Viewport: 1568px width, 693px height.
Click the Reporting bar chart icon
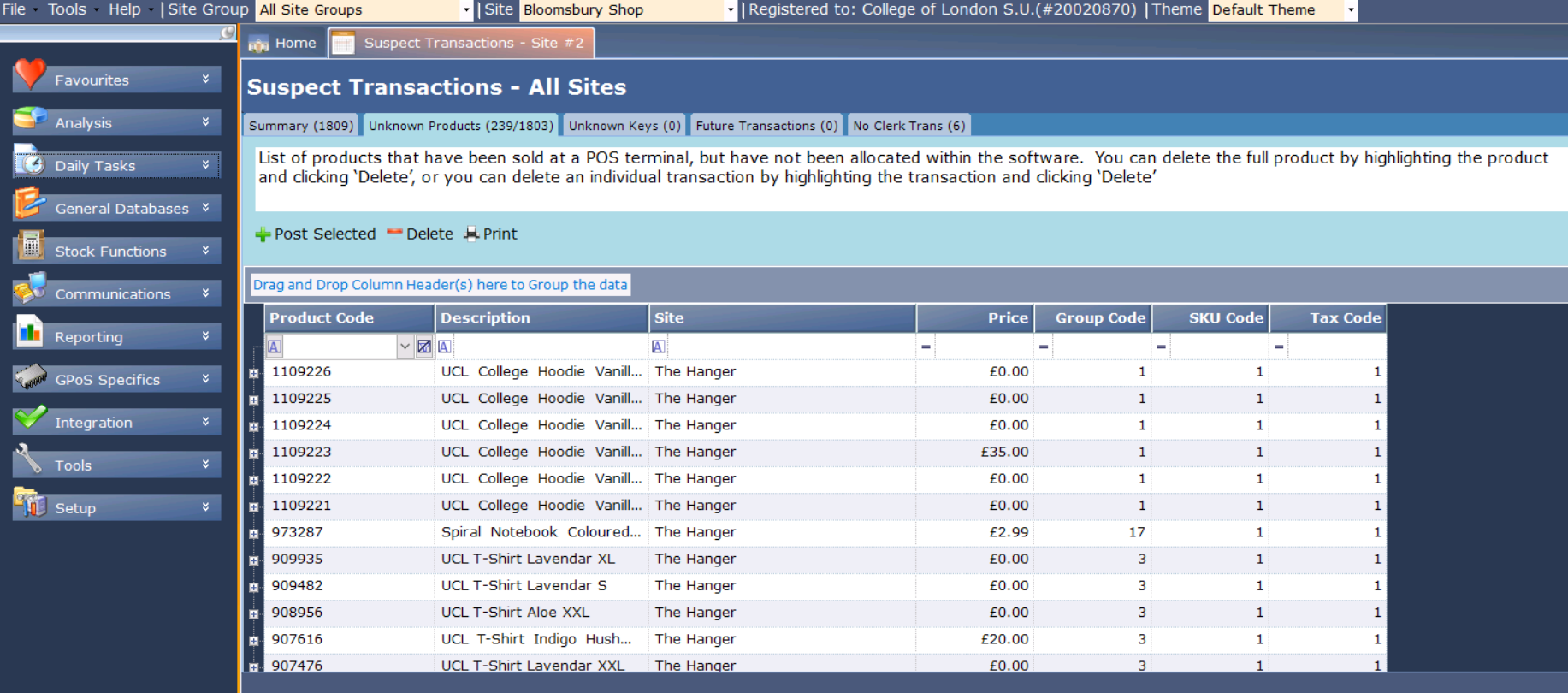click(x=30, y=332)
